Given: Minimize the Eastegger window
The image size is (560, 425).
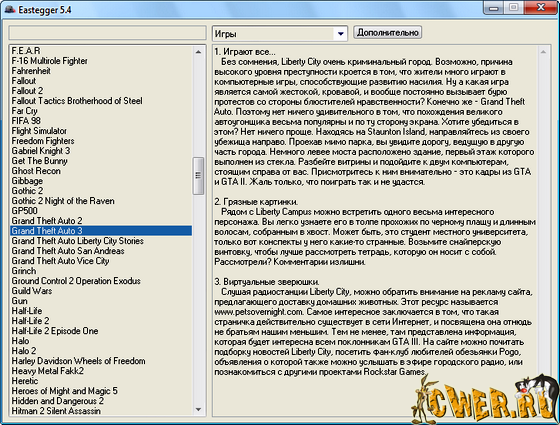Looking at the screenshot, I should tap(494, 8).
